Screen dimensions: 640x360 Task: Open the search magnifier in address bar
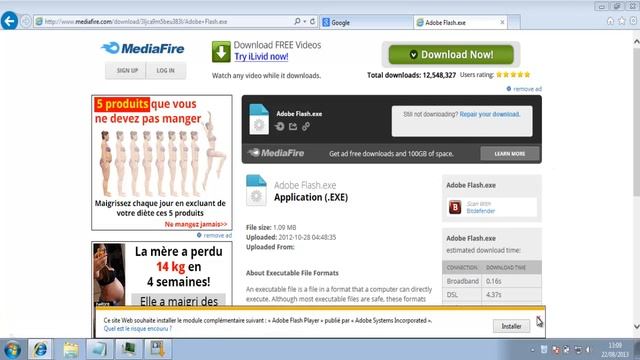[297, 21]
